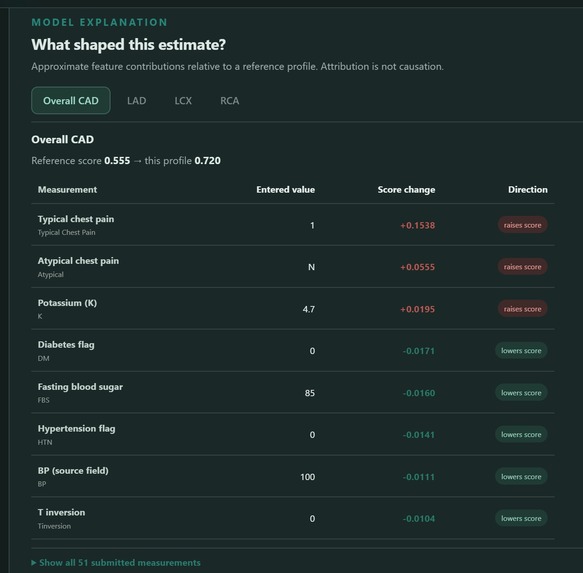The height and width of the screenshot is (573, 583).
Task: Select the Diabetes flag row label
Action: pyautogui.click(x=66, y=345)
